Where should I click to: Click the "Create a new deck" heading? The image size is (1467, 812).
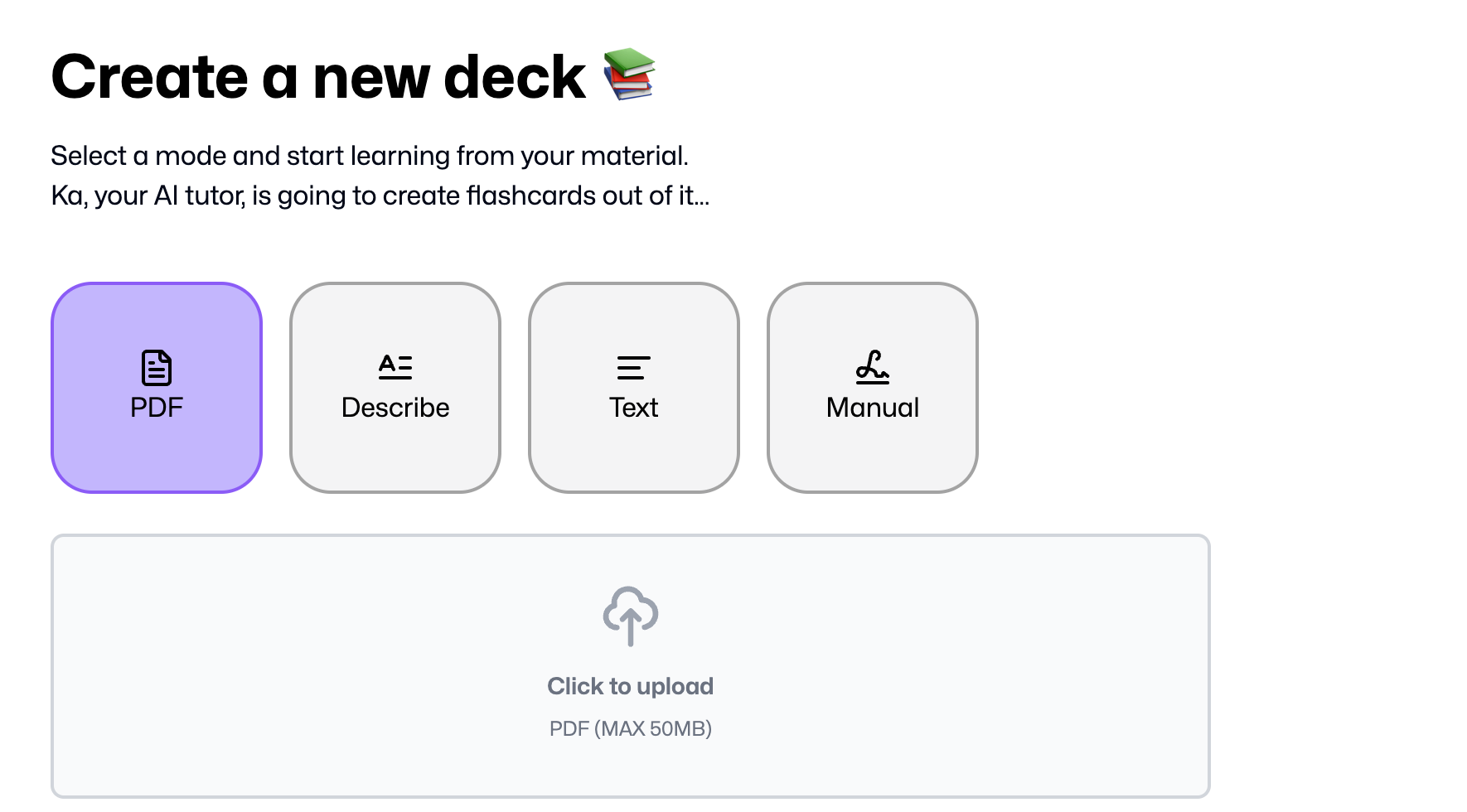318,77
